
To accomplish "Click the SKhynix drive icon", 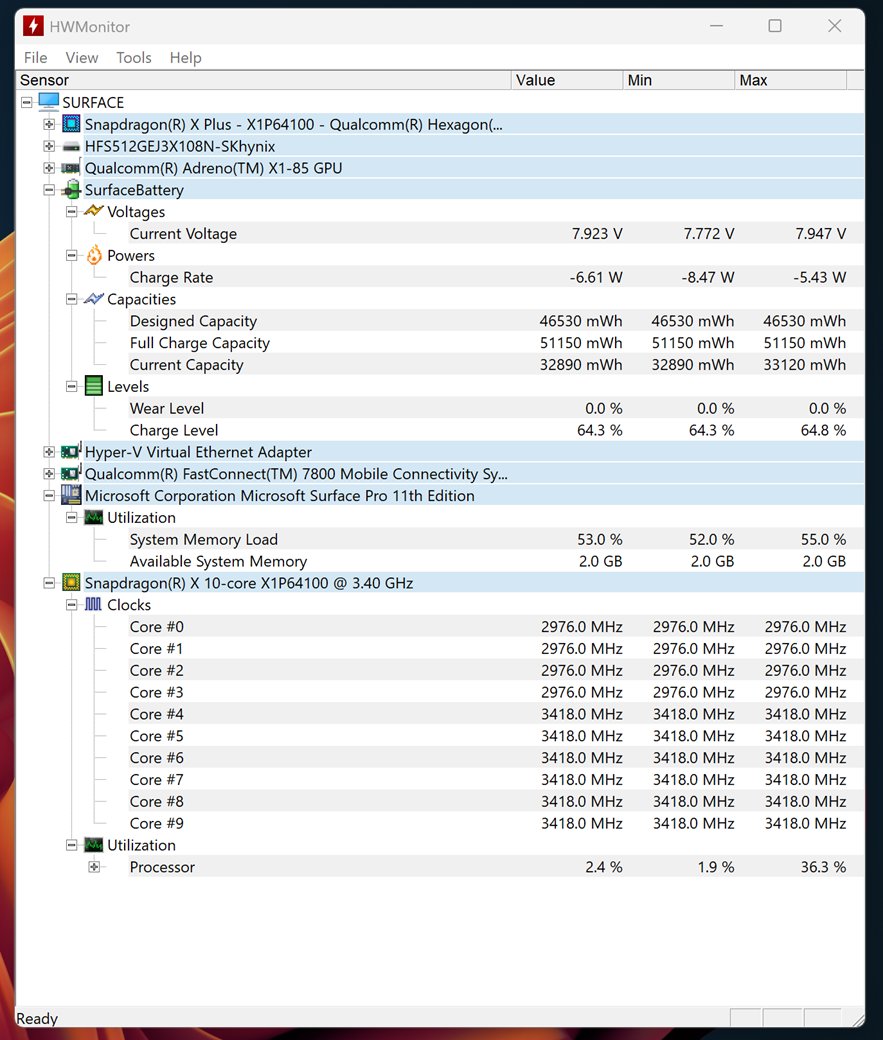I will tap(71, 147).
